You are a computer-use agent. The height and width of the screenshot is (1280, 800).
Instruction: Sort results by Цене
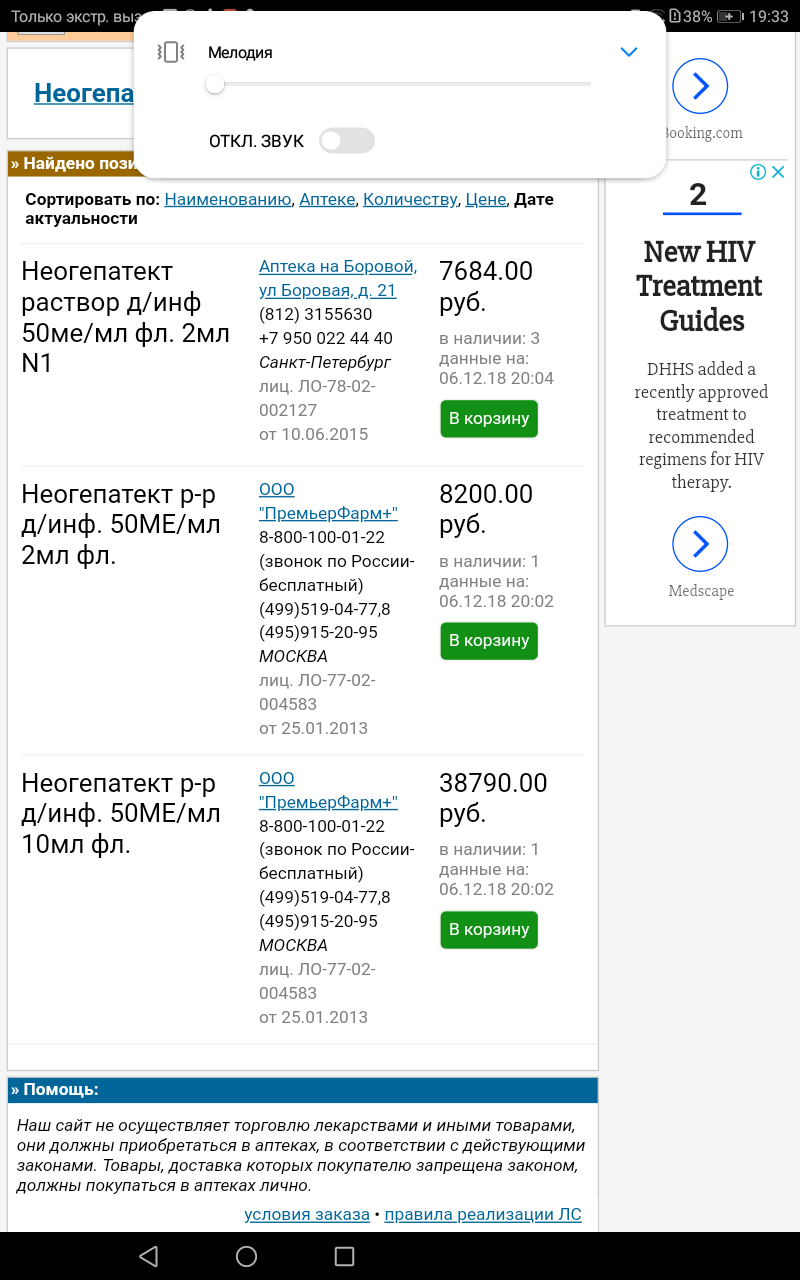485,199
